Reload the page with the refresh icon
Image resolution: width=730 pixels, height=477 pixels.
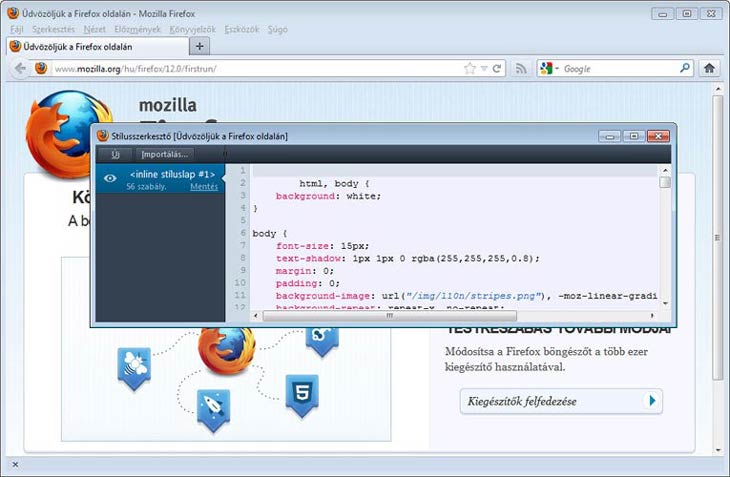497,68
